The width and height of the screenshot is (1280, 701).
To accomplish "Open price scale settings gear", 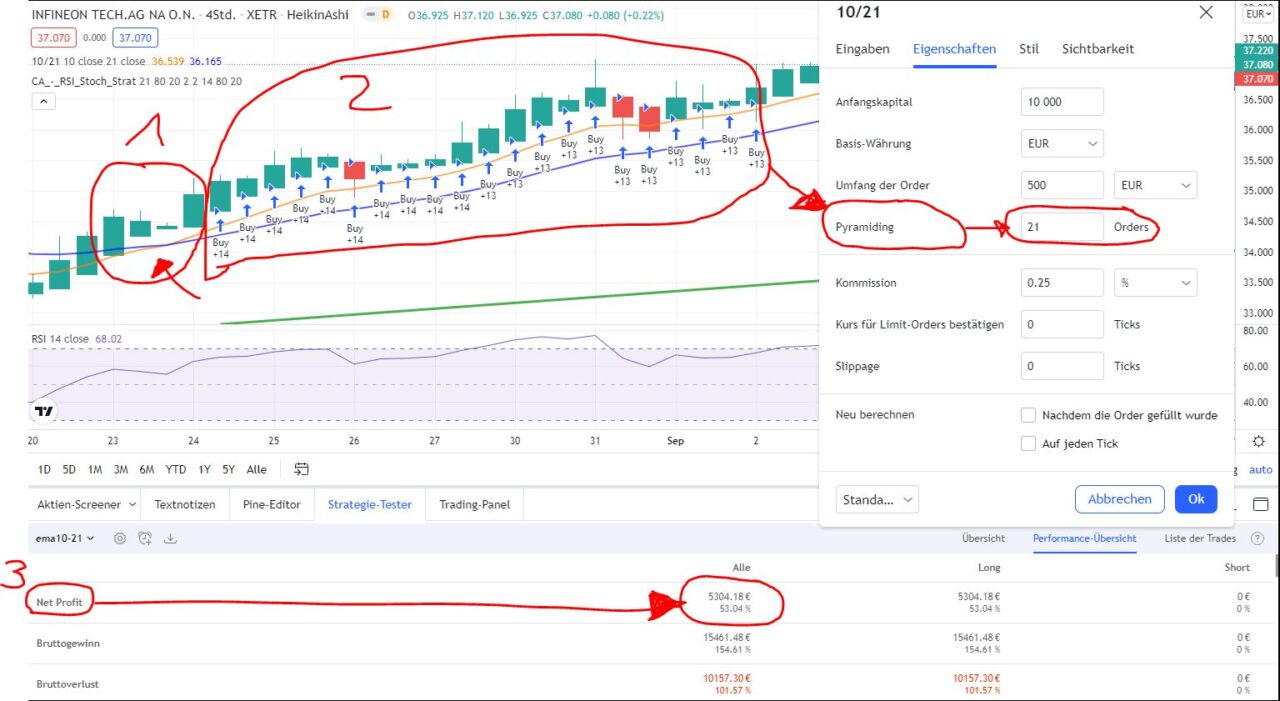I will tap(1258, 440).
